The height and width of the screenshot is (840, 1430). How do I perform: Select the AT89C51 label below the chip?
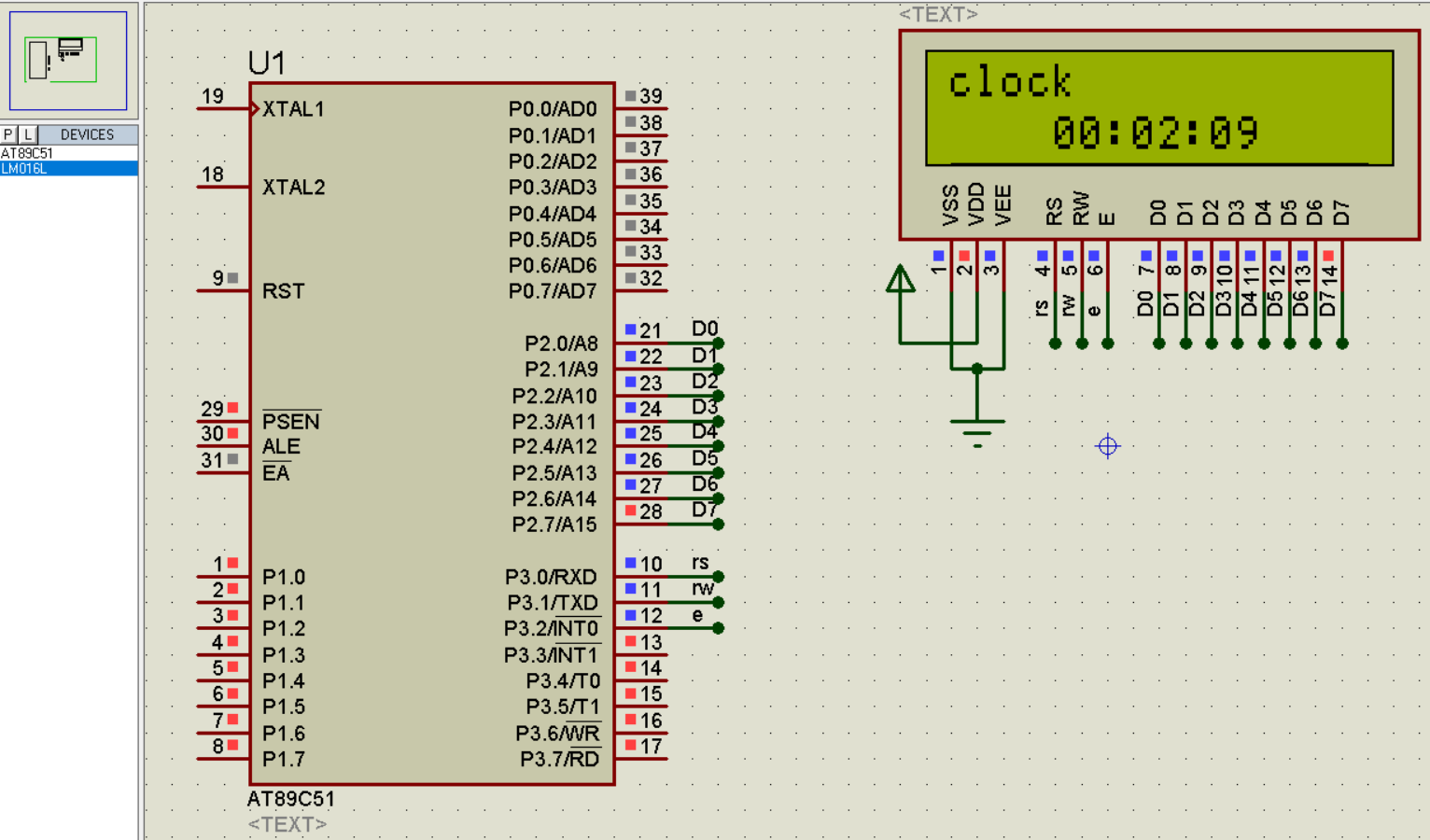pyautogui.click(x=290, y=799)
